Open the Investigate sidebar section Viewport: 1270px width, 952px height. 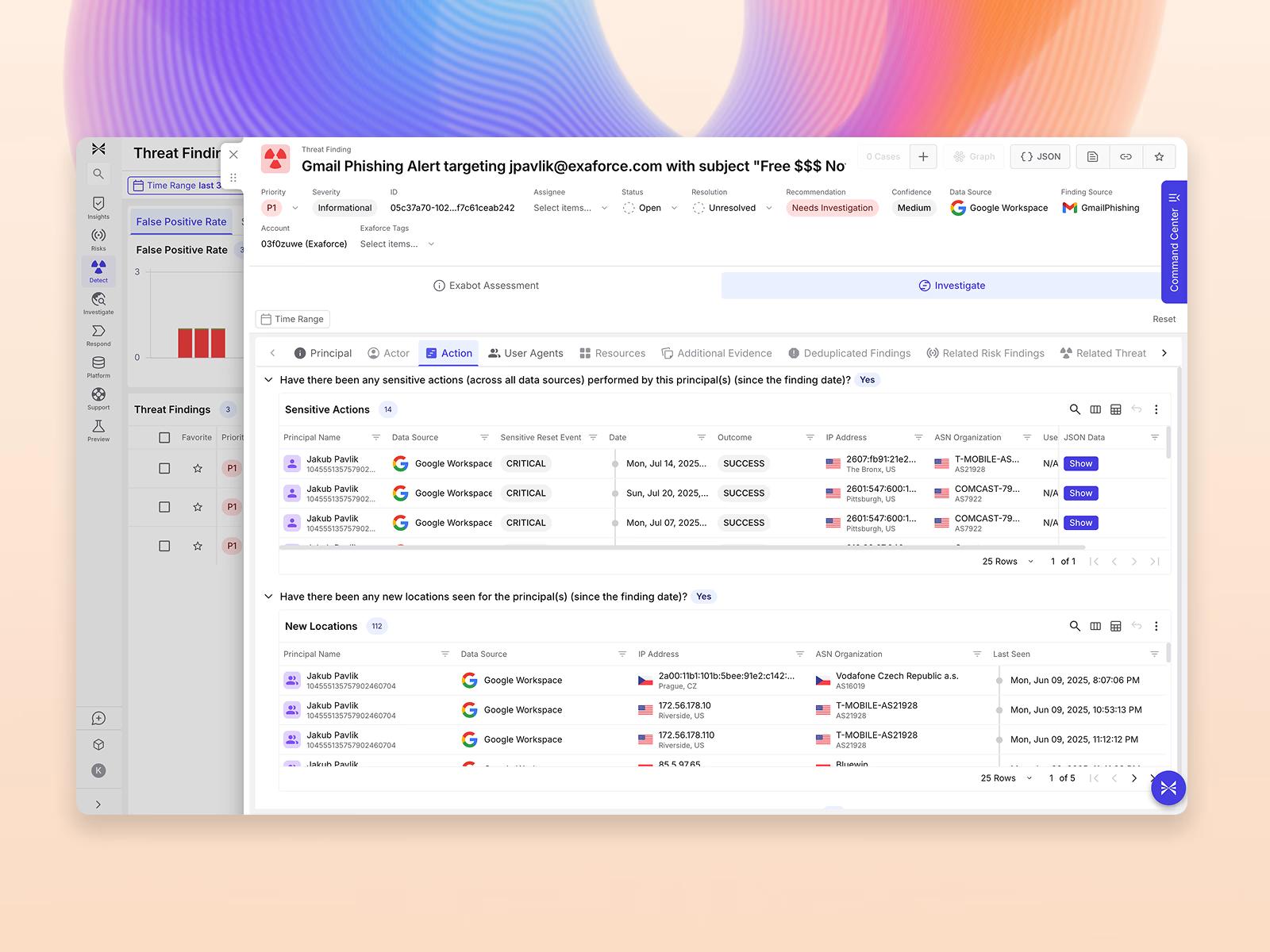click(x=98, y=303)
